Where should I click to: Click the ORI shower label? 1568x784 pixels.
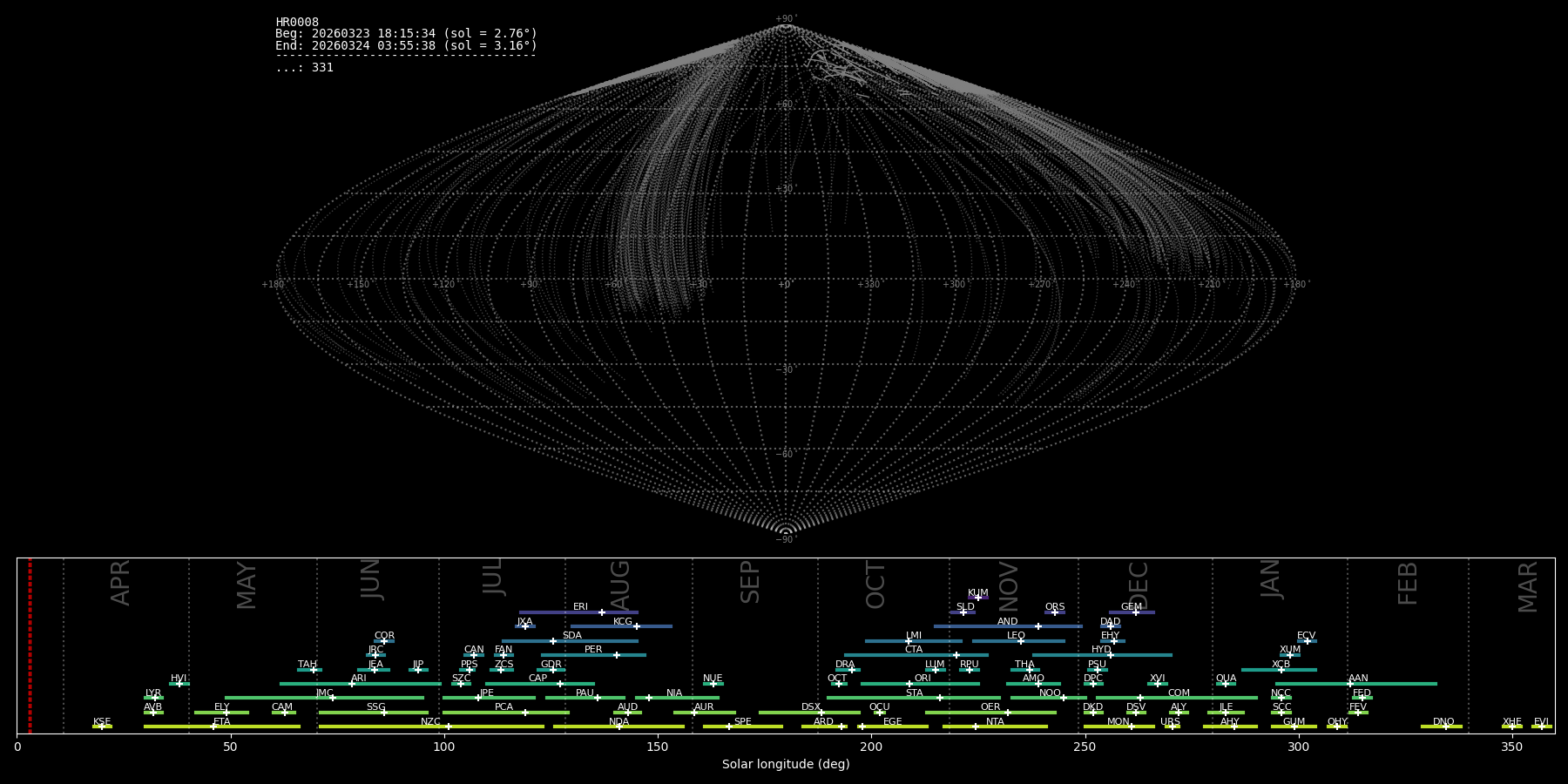point(923,679)
